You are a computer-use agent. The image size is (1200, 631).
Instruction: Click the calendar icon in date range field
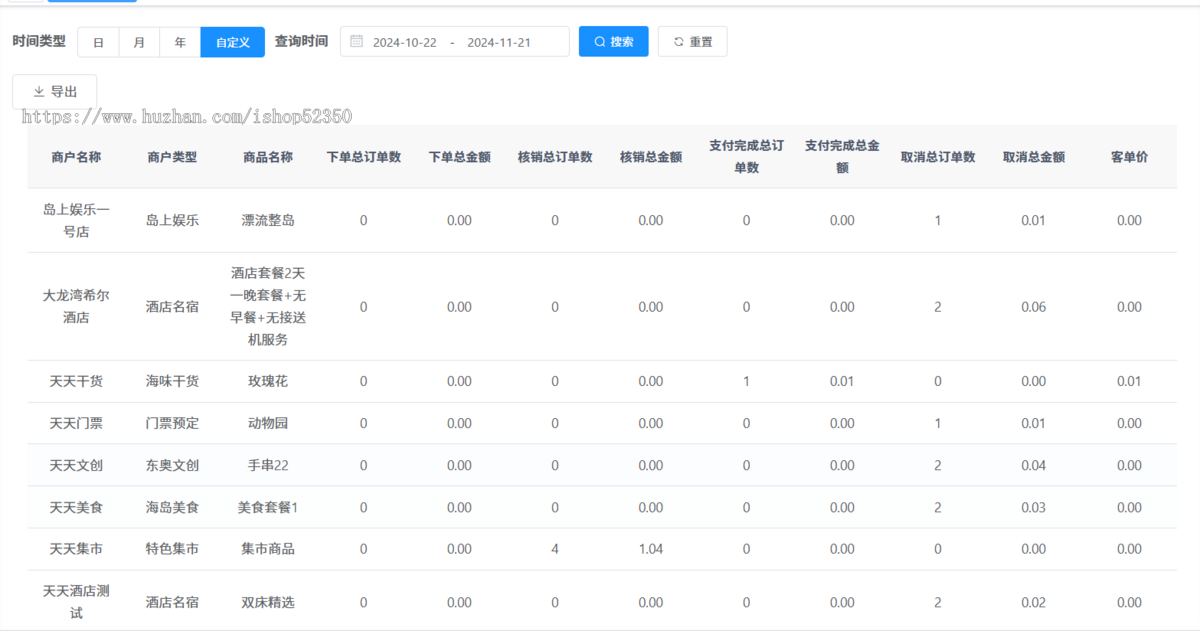pyautogui.click(x=357, y=42)
